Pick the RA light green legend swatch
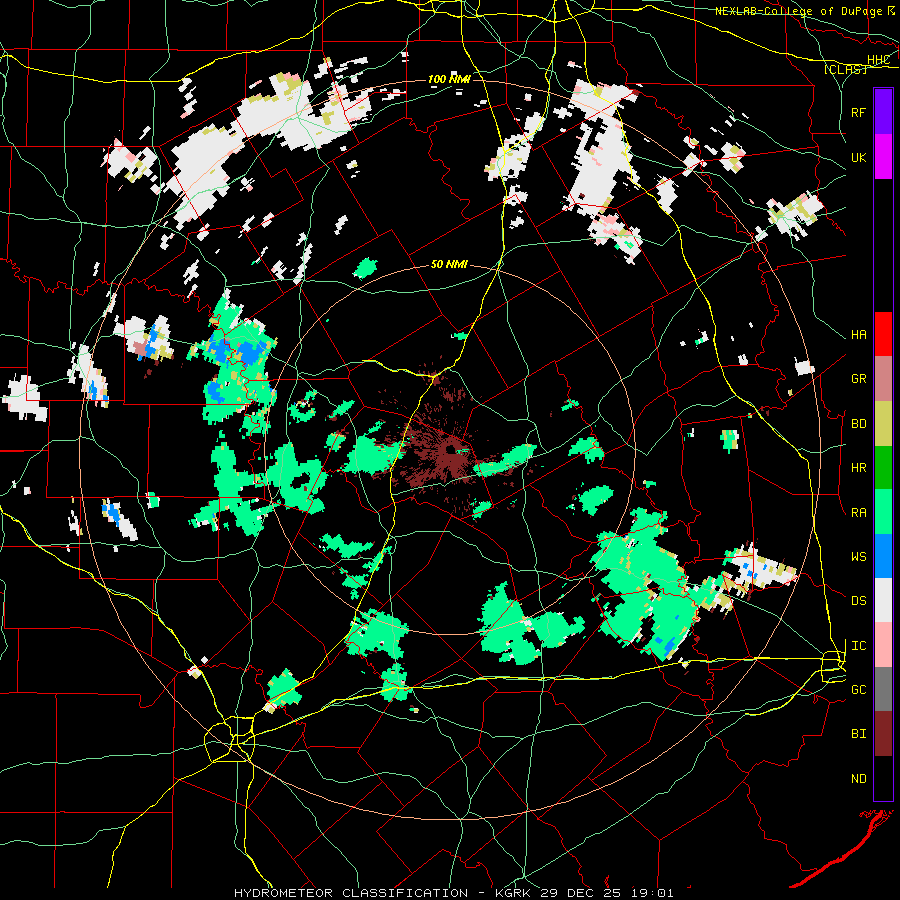Viewport: 900px width, 900px height. [x=883, y=512]
